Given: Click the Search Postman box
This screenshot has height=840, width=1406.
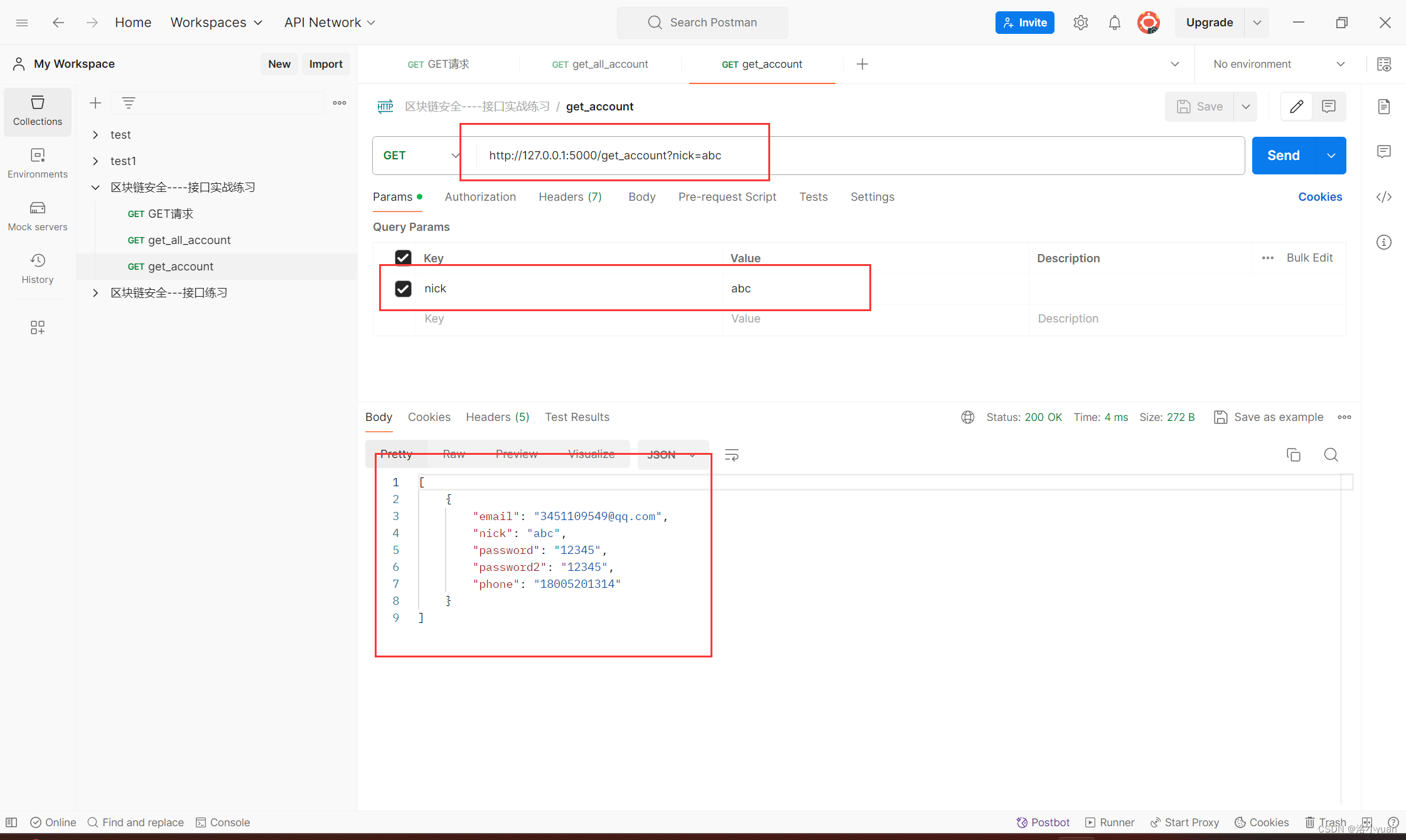Looking at the screenshot, I should tap(702, 23).
